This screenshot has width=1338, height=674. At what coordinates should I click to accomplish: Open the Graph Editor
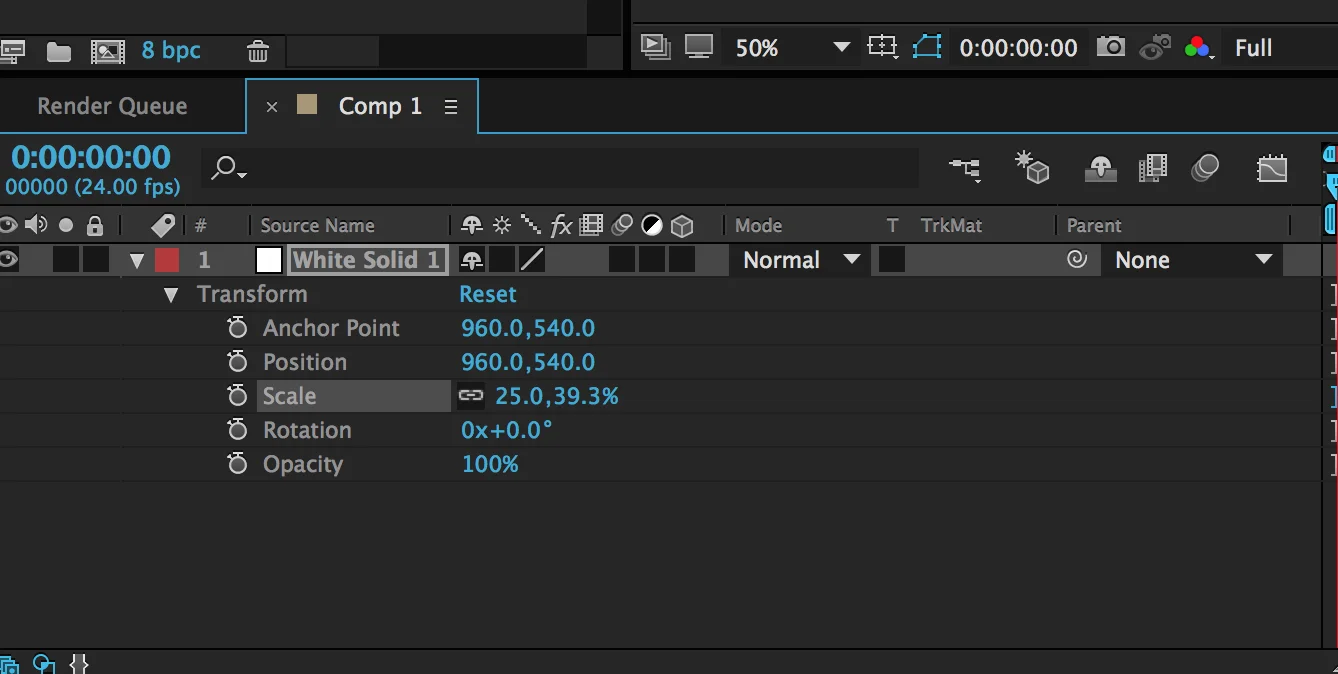(1272, 168)
